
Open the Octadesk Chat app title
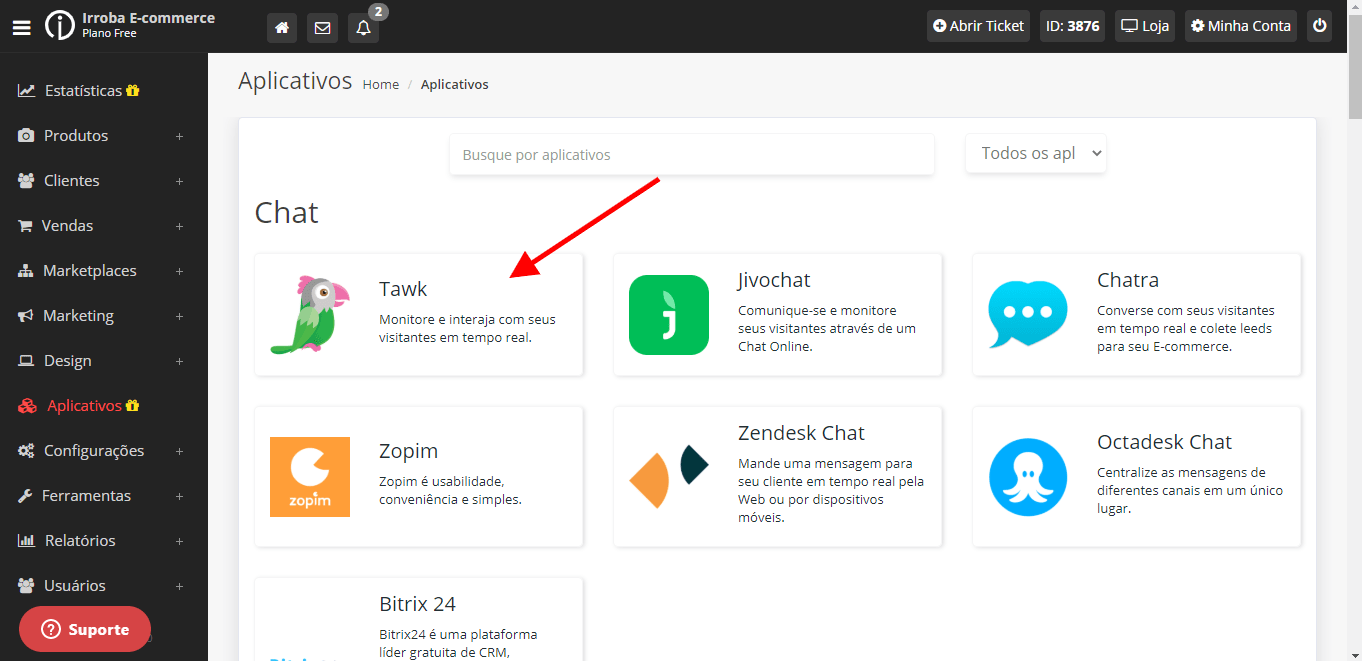[1165, 442]
